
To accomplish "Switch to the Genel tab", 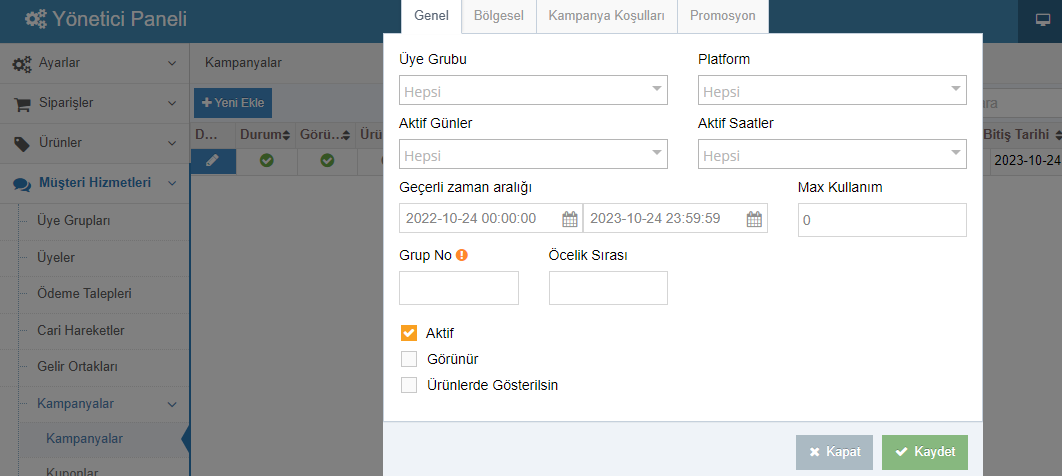I will [x=431, y=16].
